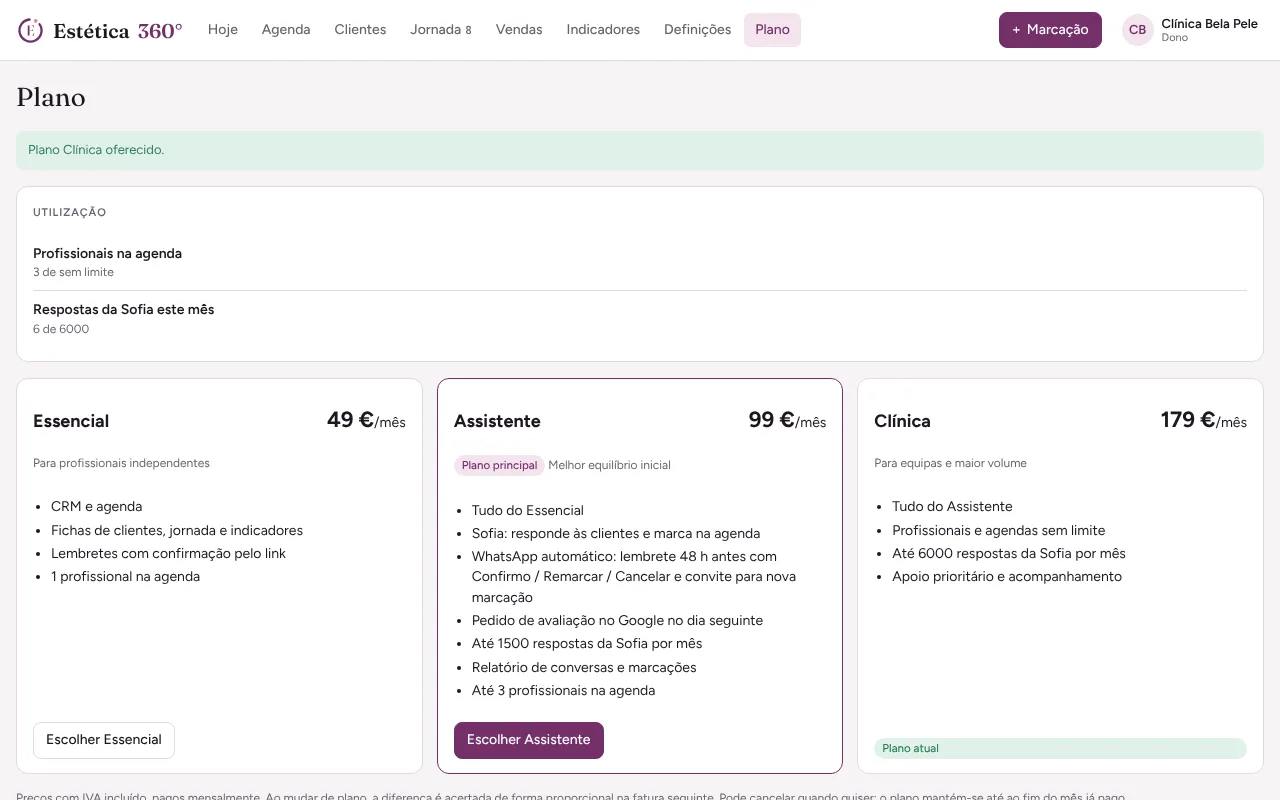Click the Clínica plan title
This screenshot has height=800, width=1280.
pyautogui.click(x=902, y=421)
